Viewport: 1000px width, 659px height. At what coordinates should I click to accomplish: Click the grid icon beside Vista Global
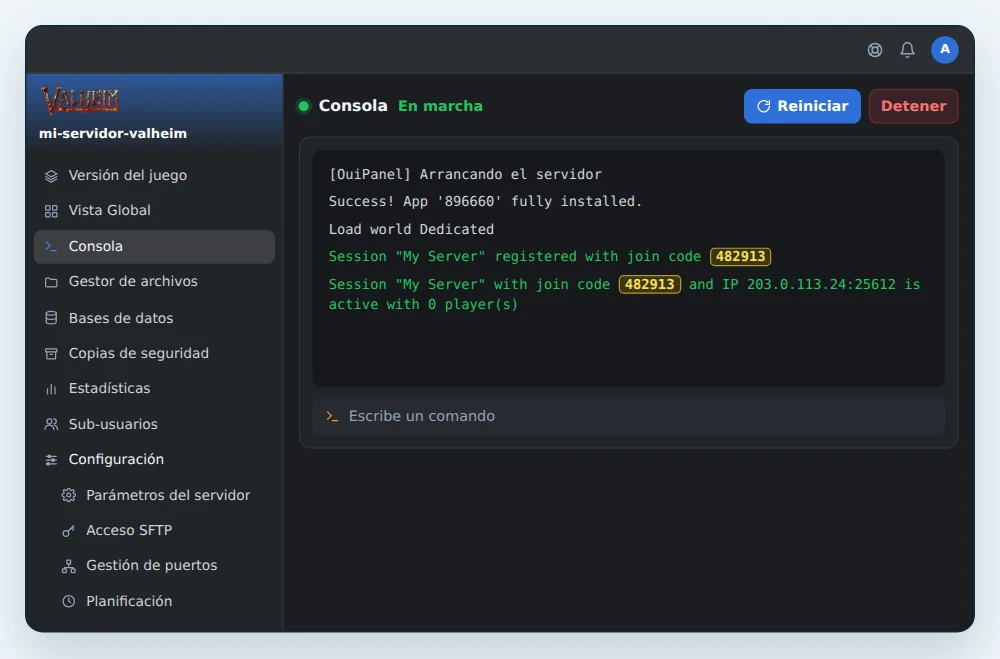click(x=51, y=211)
